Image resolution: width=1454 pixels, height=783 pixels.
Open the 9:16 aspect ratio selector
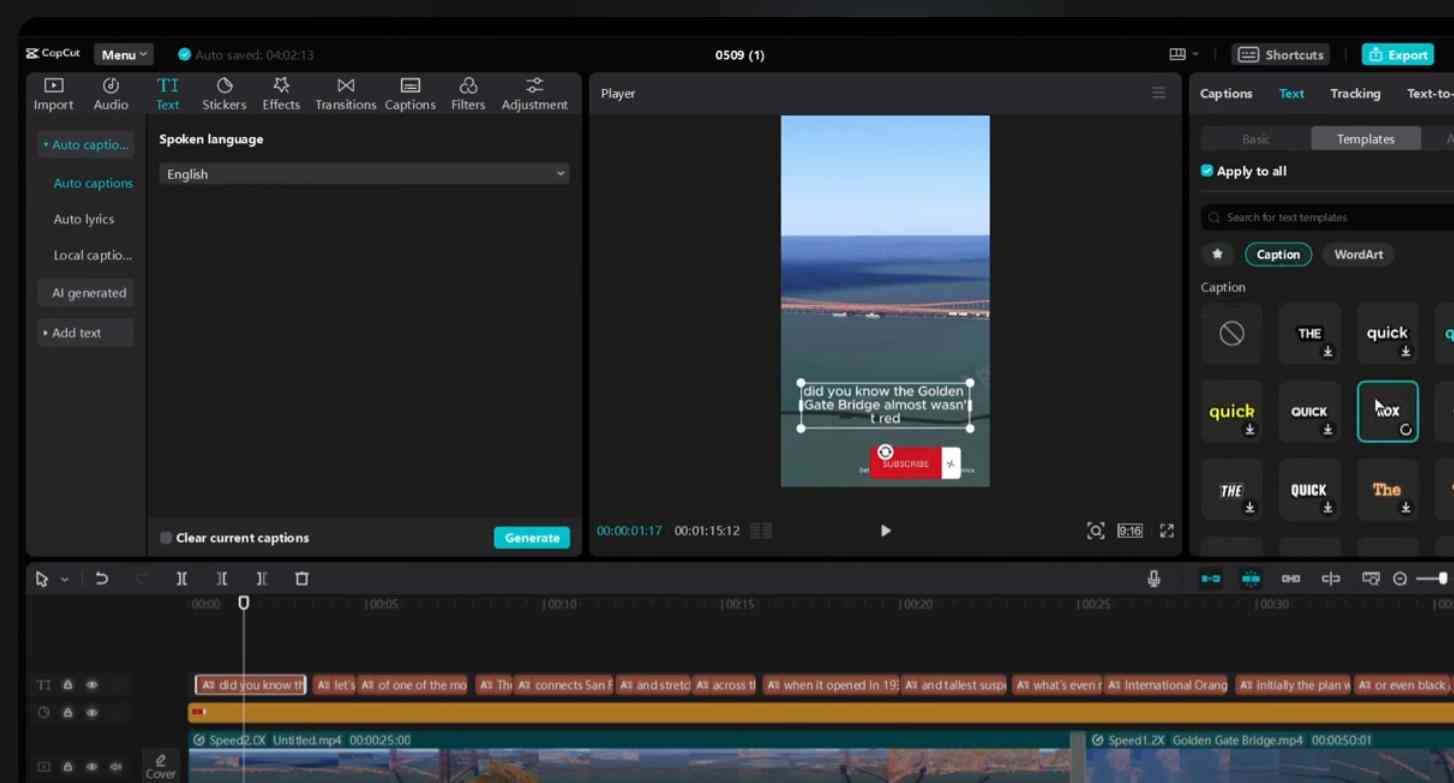pos(1130,531)
